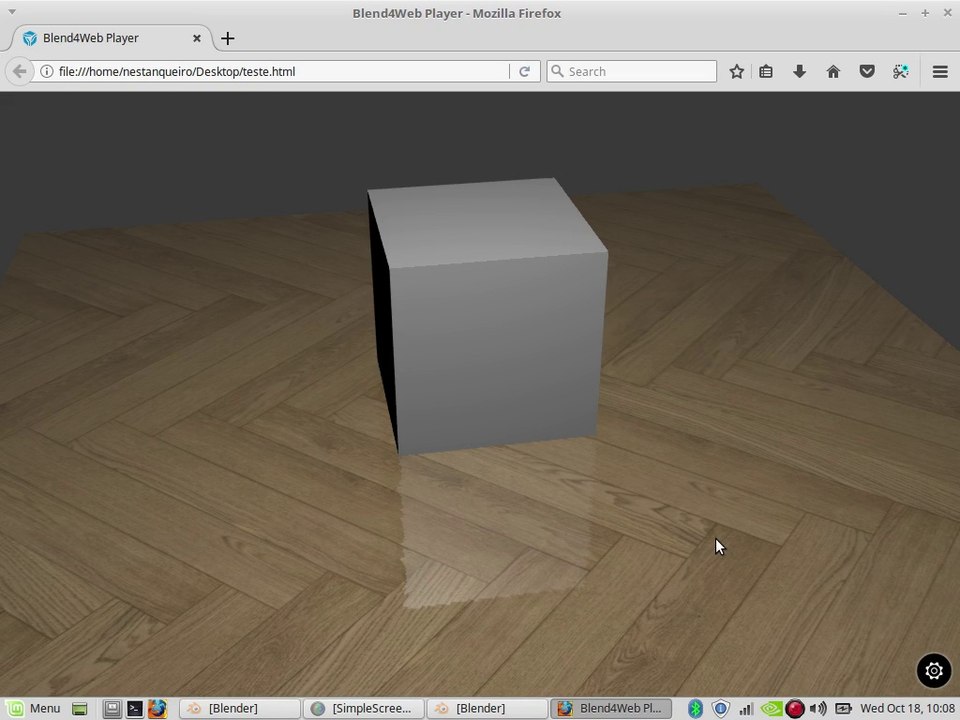This screenshot has height=720, width=960.
Task: Show desktop icon in the panel
Action: click(80, 709)
